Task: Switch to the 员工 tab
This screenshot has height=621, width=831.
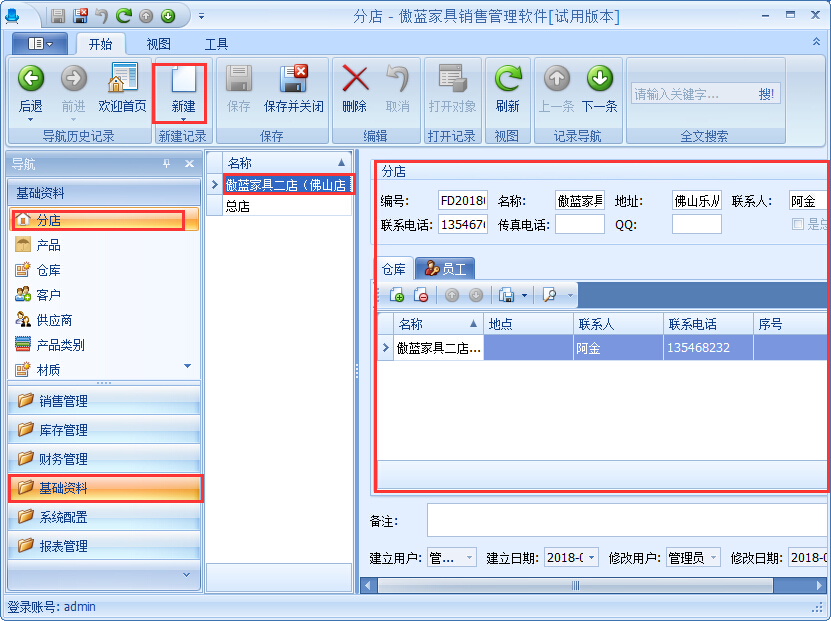Action: click(x=445, y=268)
